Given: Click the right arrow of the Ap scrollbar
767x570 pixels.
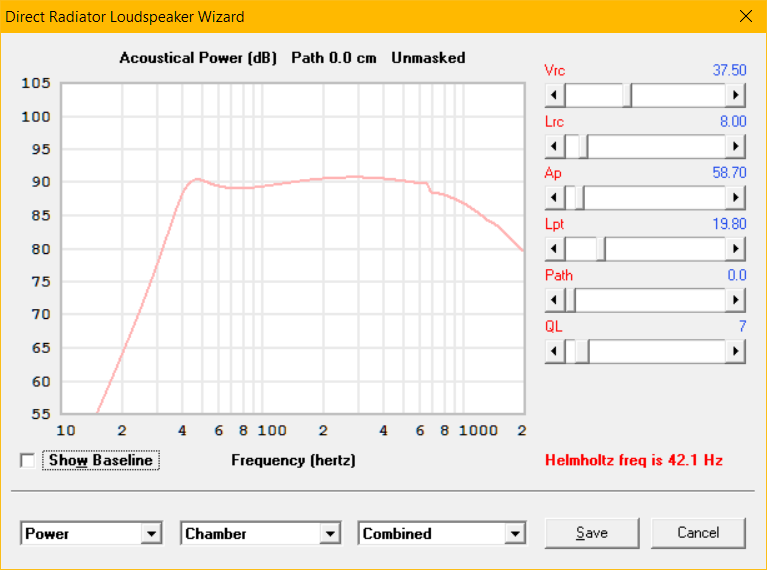Looking at the screenshot, I should 735,198.
